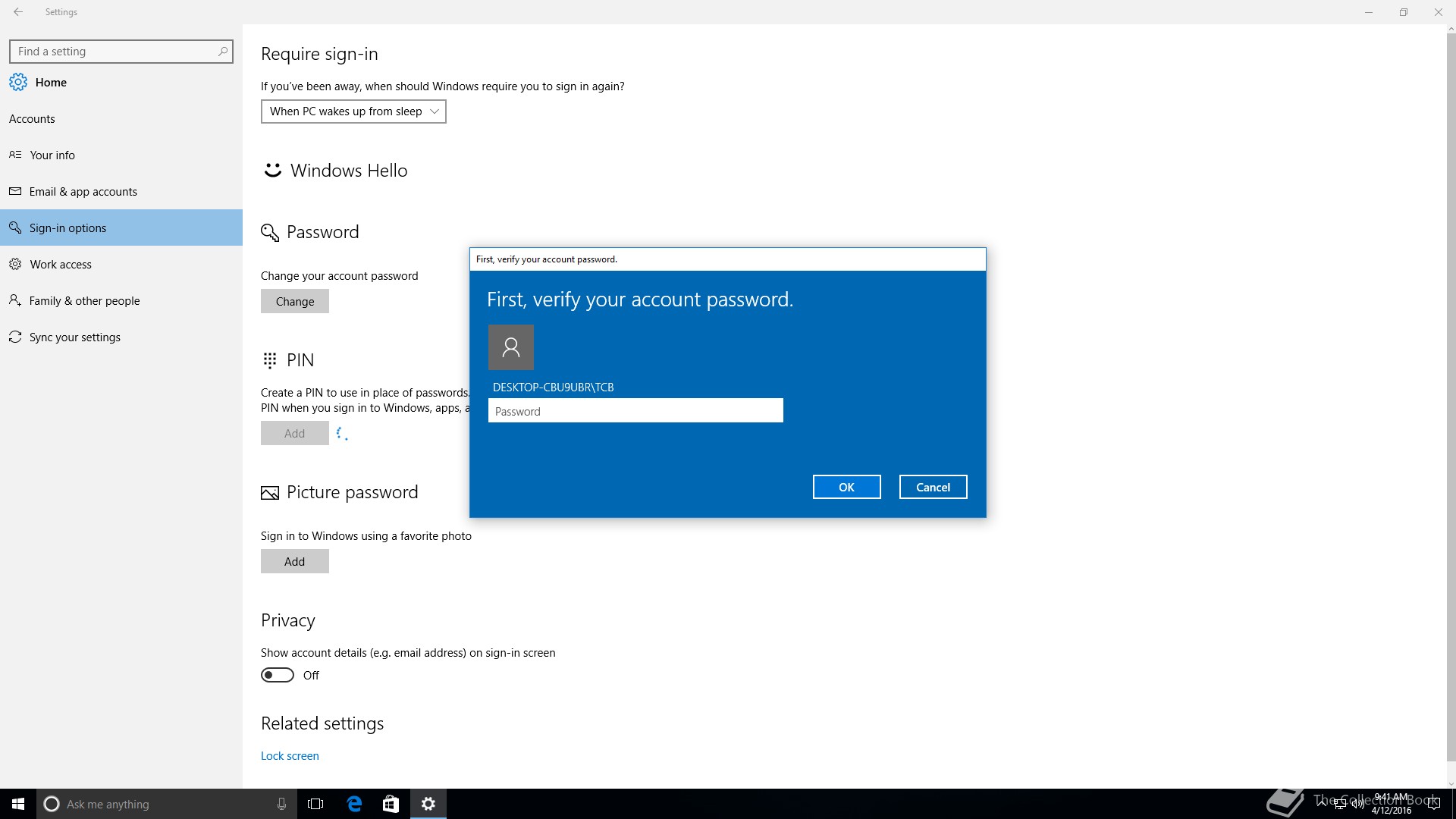Select Your info in sidebar
1456x819 pixels.
pos(121,155)
